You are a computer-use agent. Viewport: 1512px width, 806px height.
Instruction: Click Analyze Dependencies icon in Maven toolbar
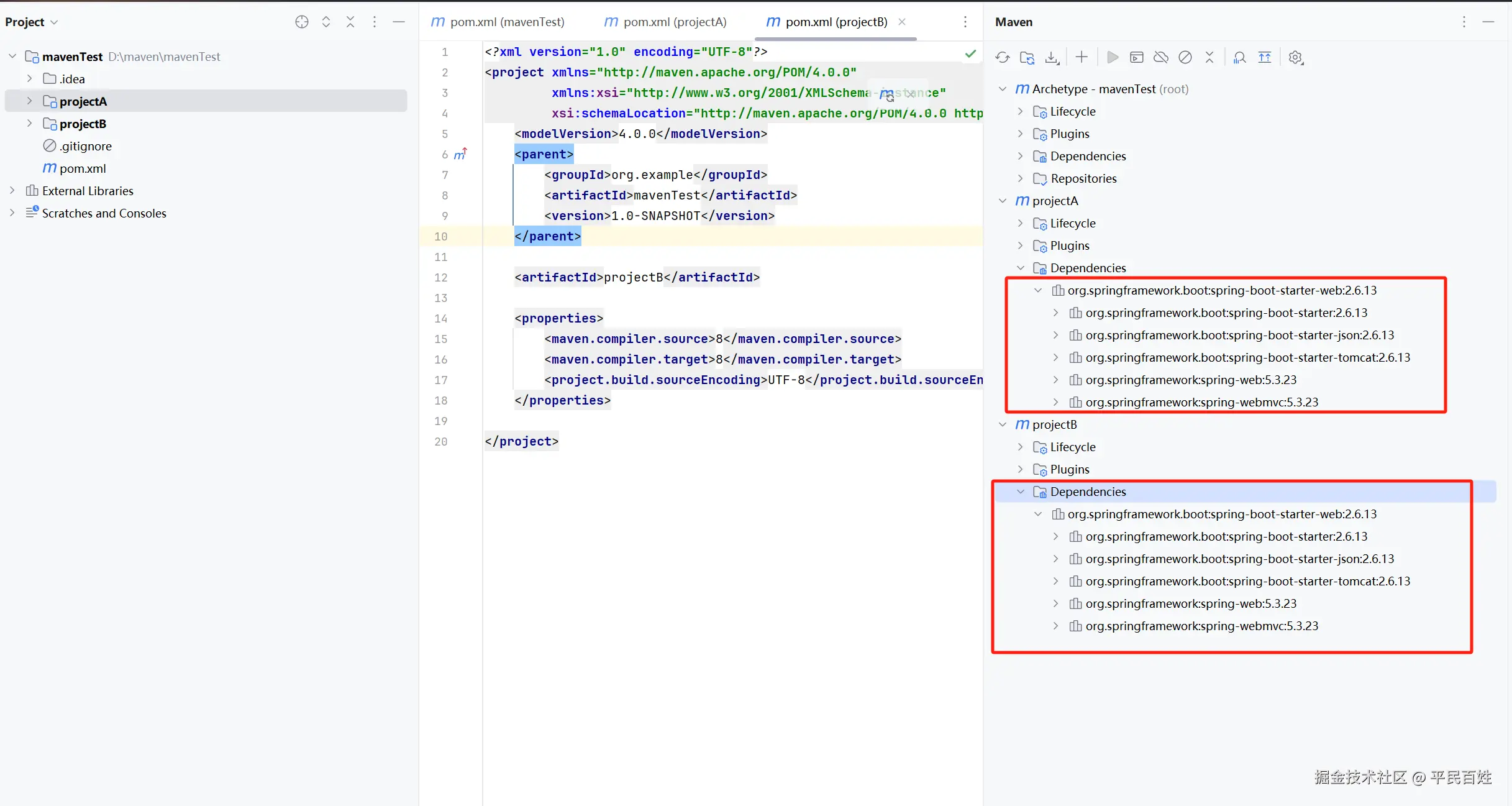(x=1239, y=58)
